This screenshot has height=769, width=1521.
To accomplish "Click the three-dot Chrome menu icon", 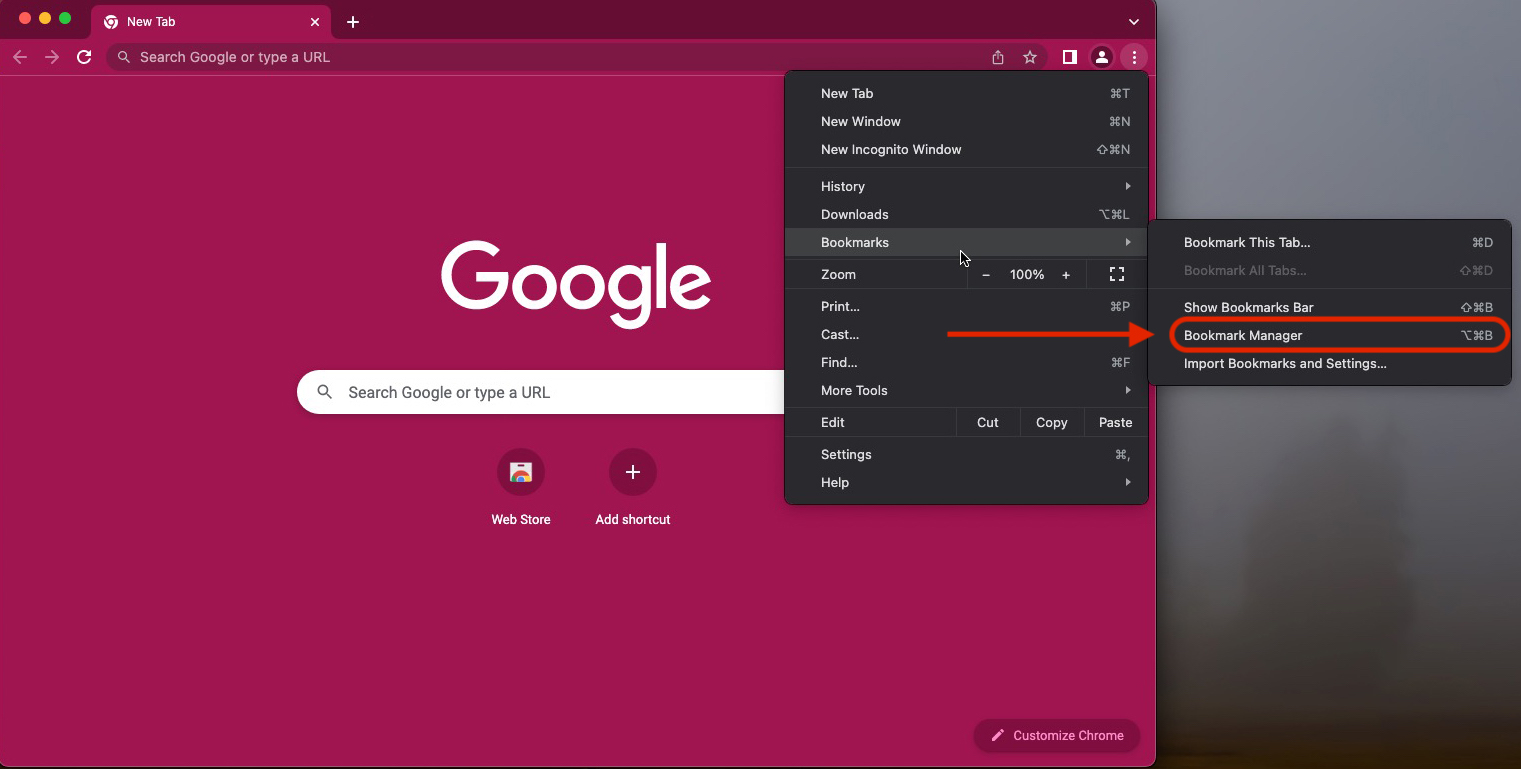I will point(1134,57).
